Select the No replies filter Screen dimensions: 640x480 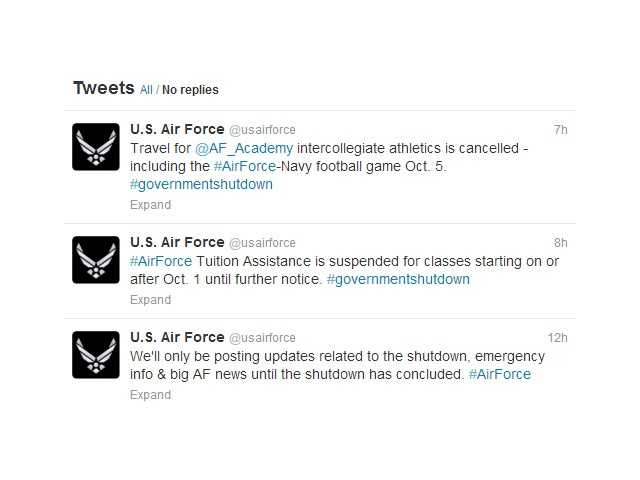point(190,90)
